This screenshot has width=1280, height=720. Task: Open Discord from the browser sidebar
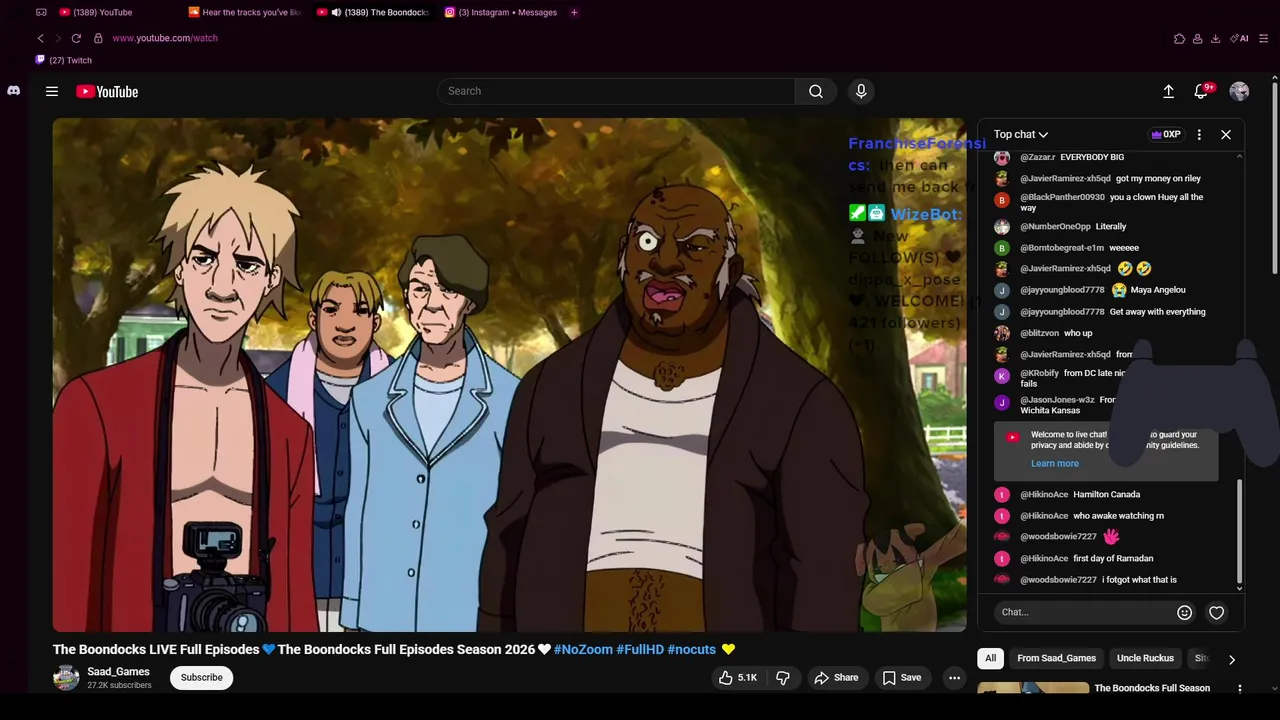pyautogui.click(x=13, y=91)
